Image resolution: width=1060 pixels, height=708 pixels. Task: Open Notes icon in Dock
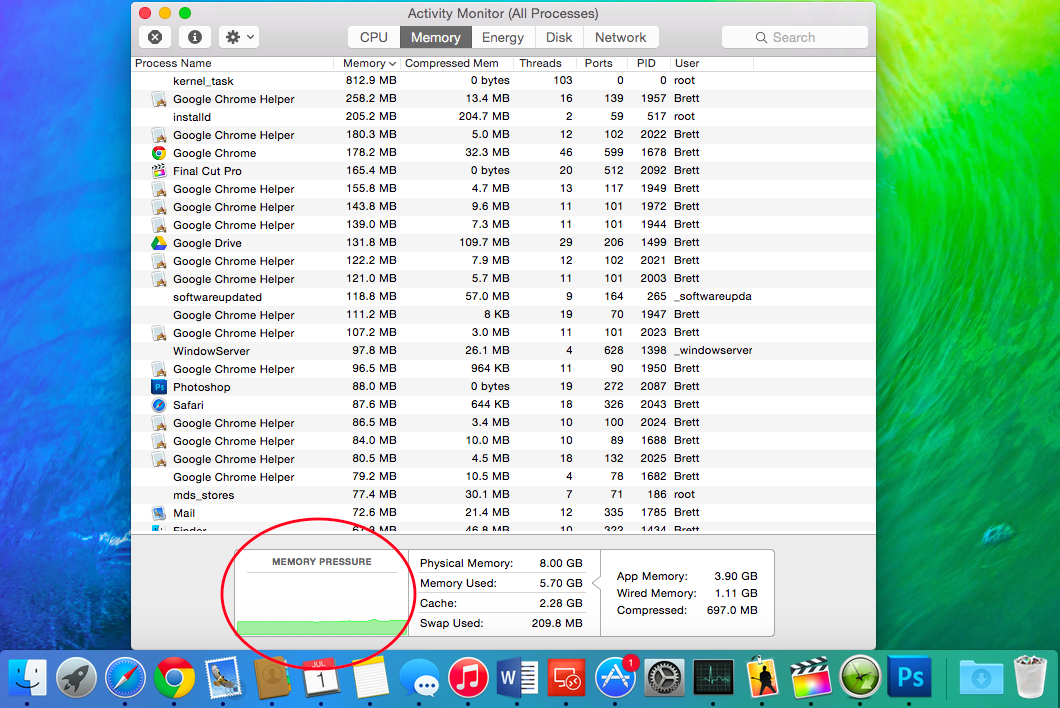pos(370,677)
